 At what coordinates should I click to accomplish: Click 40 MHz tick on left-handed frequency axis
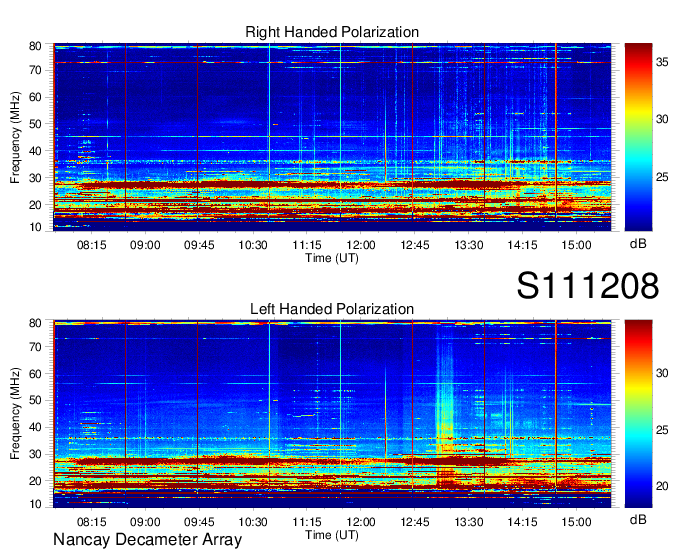tap(35, 427)
